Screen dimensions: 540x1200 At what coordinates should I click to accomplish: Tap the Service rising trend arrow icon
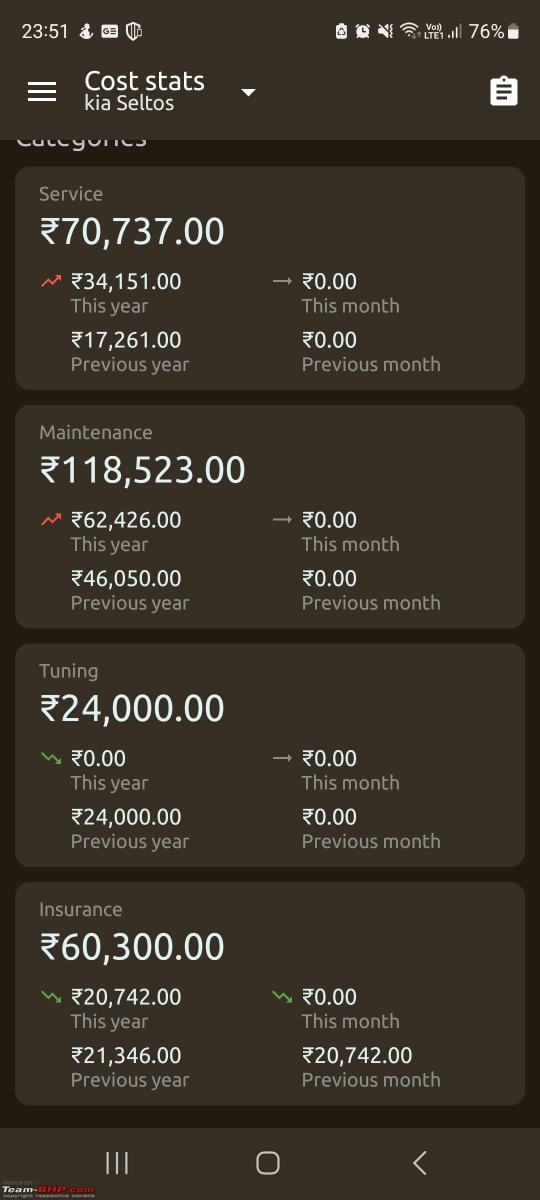[x=51, y=282]
